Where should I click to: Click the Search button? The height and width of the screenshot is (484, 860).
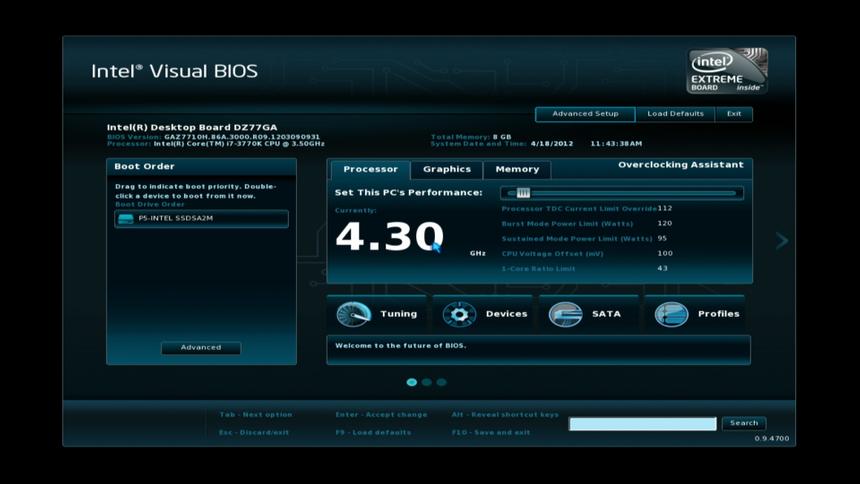point(744,423)
